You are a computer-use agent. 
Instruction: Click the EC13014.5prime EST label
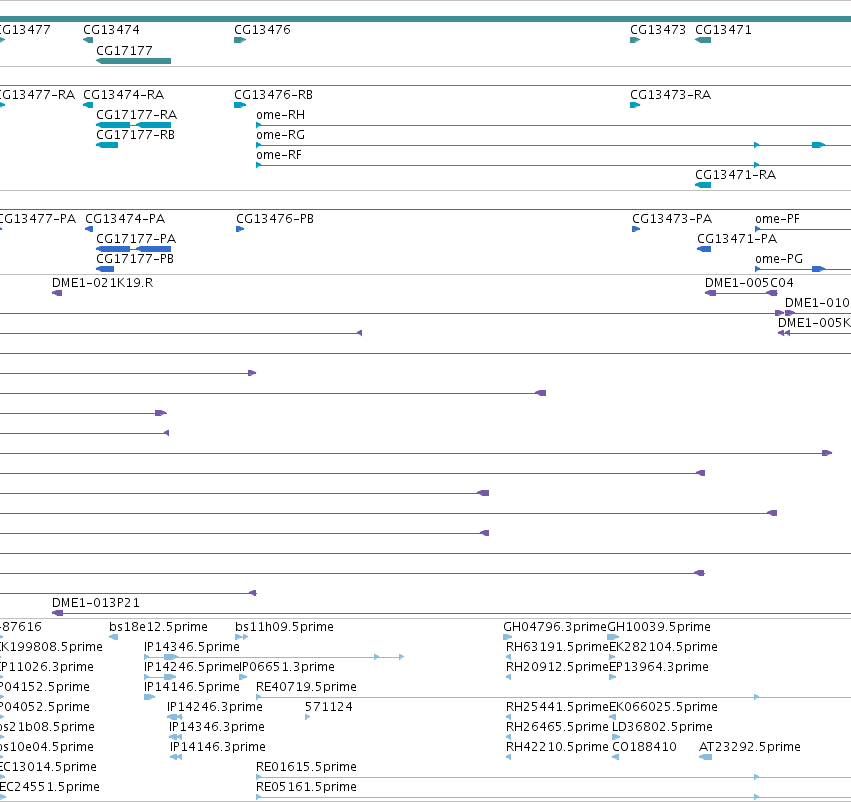[x=48, y=768]
